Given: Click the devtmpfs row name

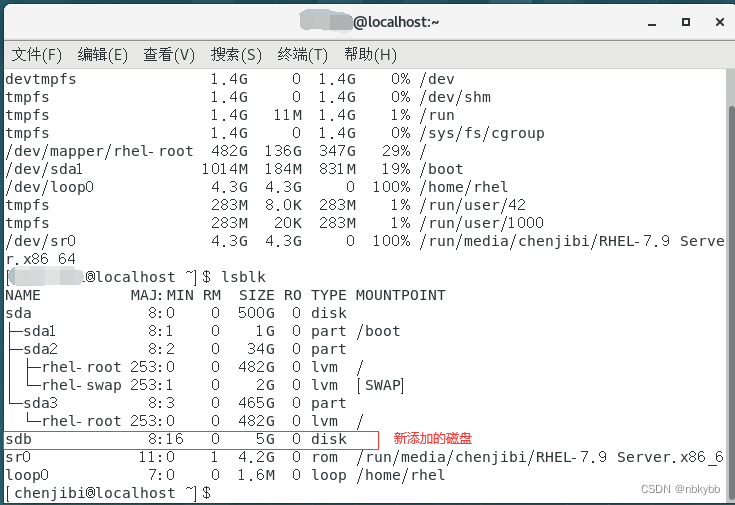Looking at the screenshot, I should (41, 79).
